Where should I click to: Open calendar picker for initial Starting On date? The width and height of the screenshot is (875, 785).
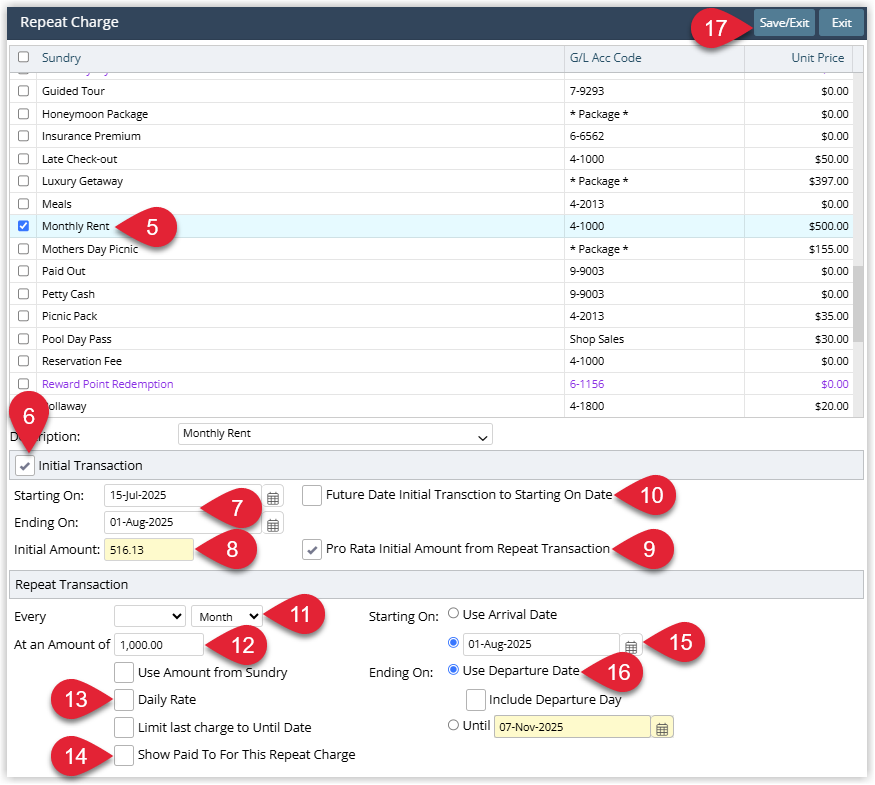tap(272, 497)
